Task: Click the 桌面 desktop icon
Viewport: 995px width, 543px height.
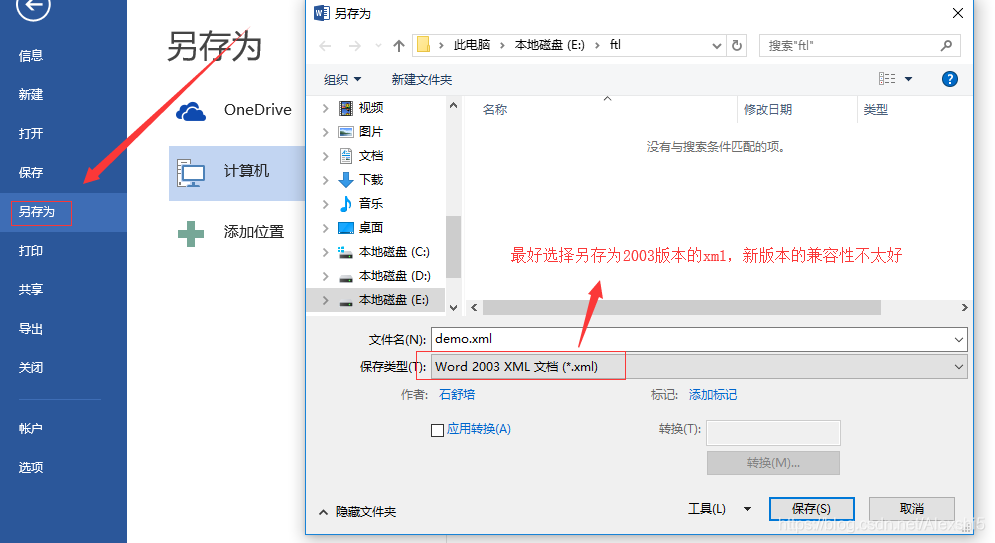Action: (x=346, y=228)
